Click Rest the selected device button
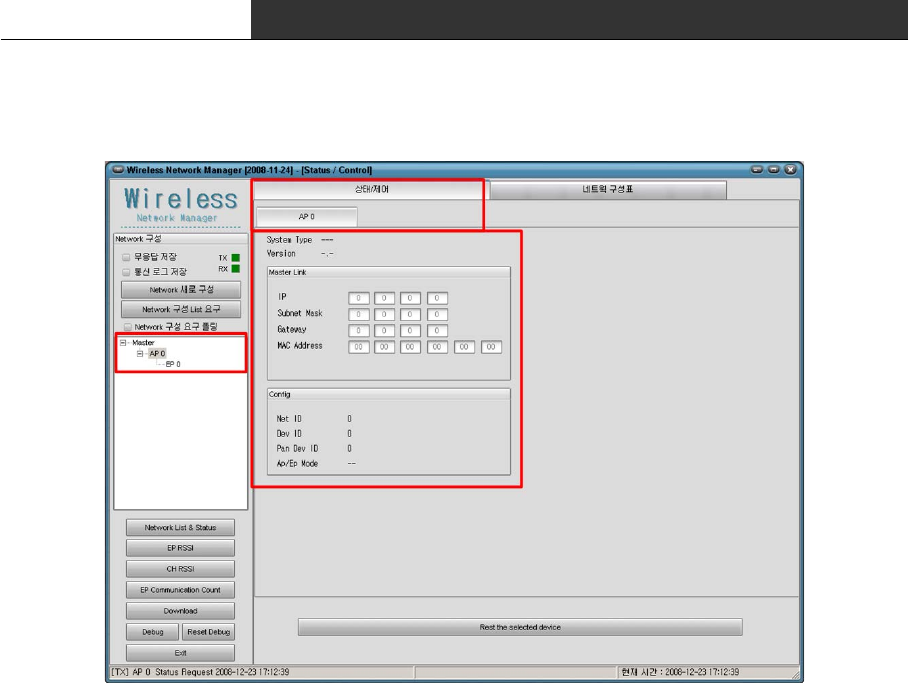908x683 pixels. [x=520, y=627]
